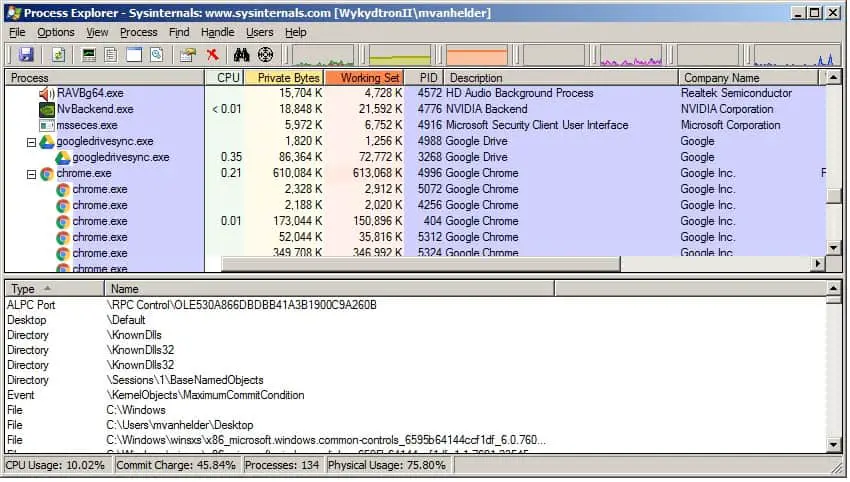Click the lower pane scroll down arrow
The height and width of the screenshot is (482, 850).
pyautogui.click(x=833, y=445)
